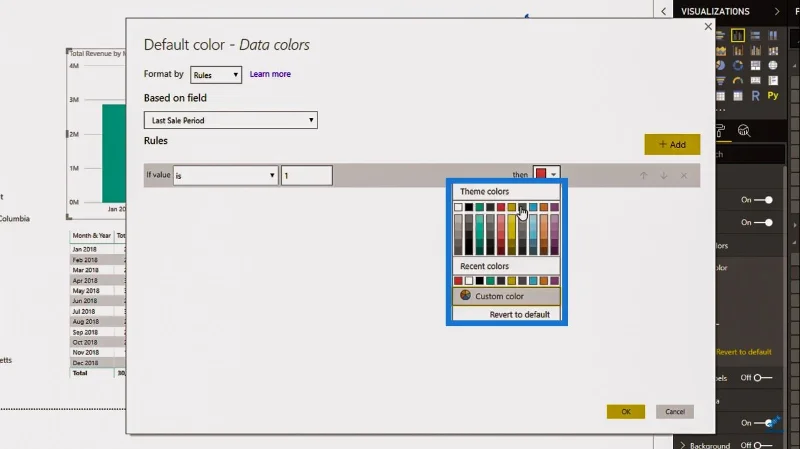Open the Analytics pane magnifier icon
The image size is (800, 449).
[x=744, y=131]
